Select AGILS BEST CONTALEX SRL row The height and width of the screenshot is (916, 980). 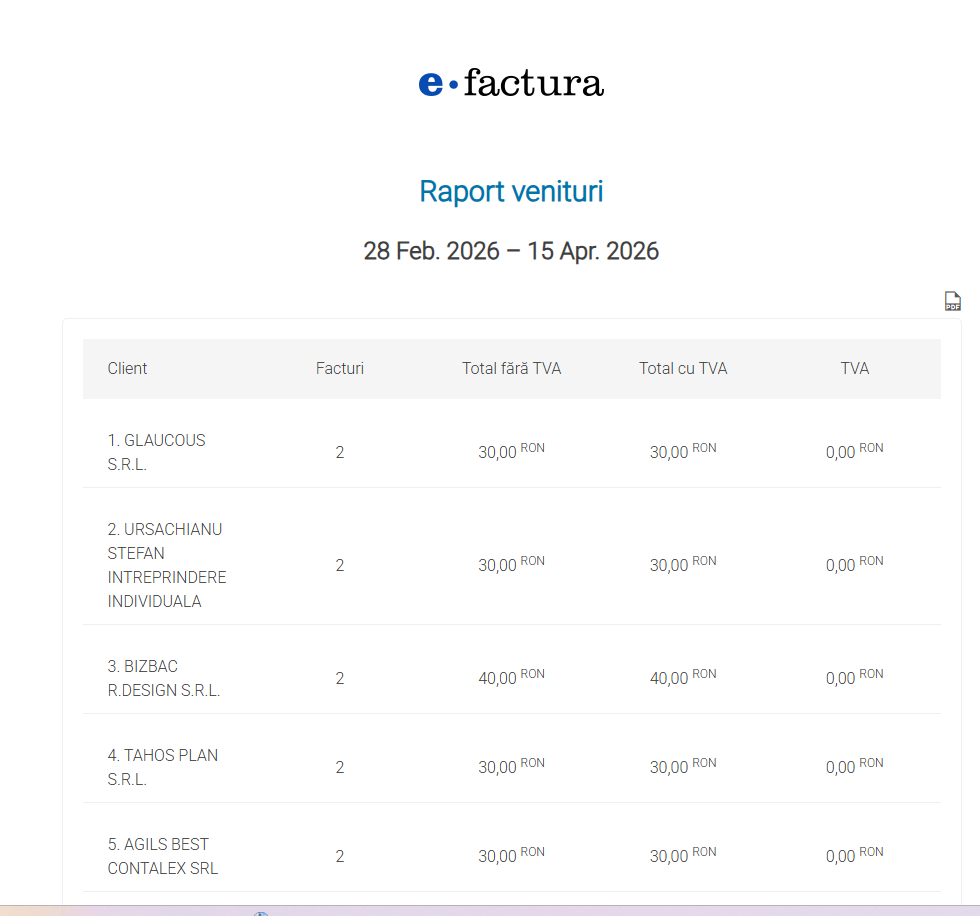162,856
